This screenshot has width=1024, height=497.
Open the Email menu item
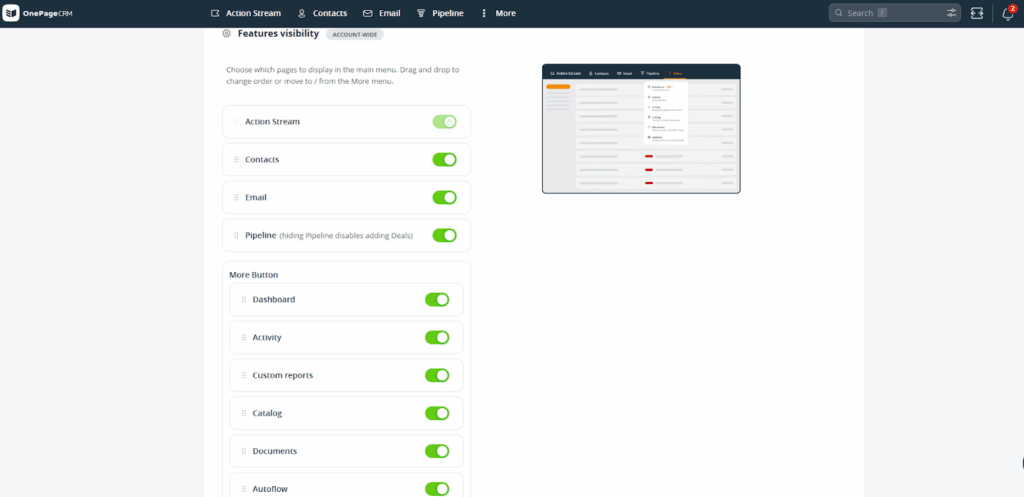coord(382,13)
